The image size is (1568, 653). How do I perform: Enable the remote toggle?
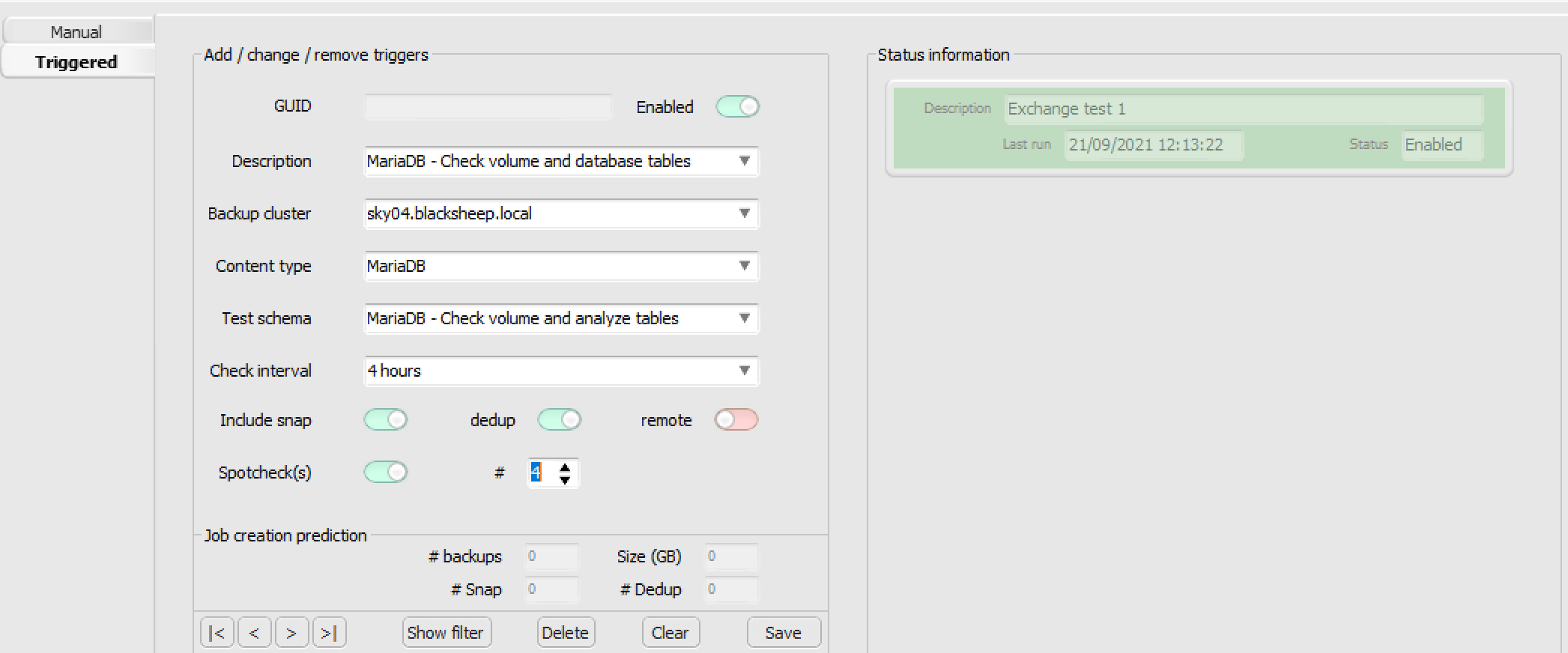(x=736, y=420)
